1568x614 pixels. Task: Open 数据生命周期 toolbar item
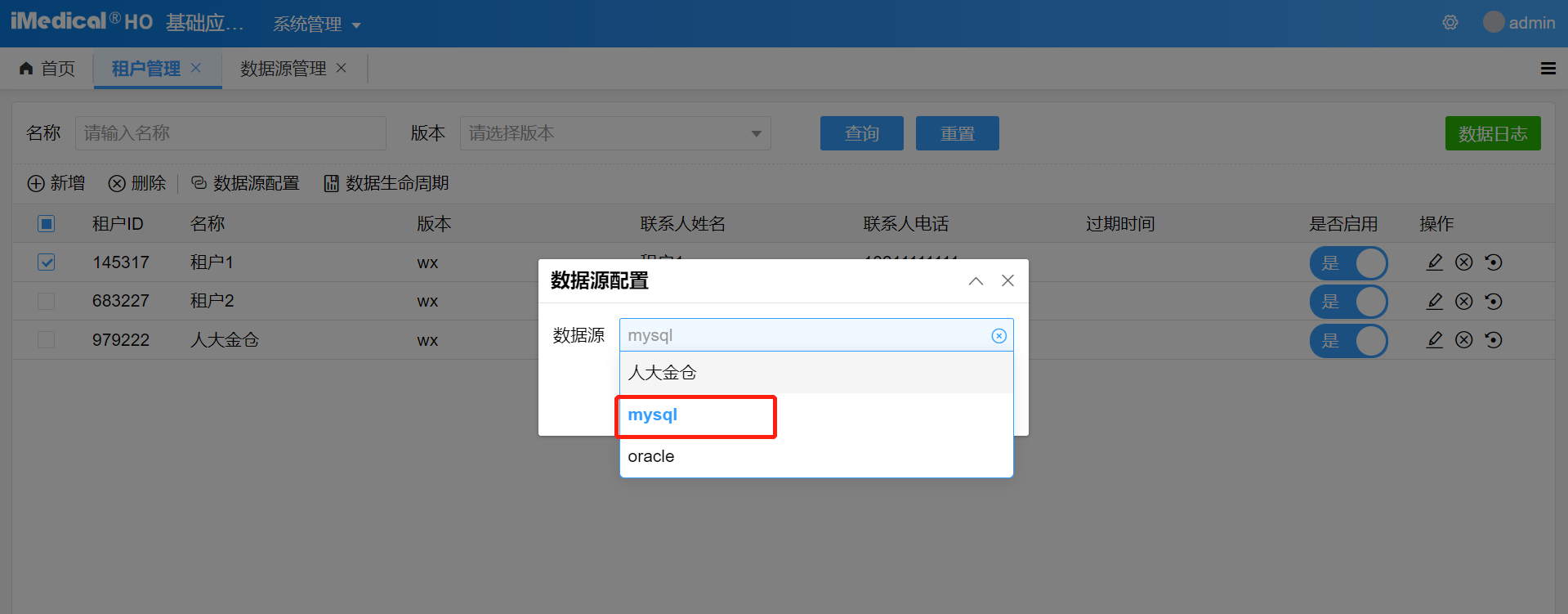click(386, 183)
